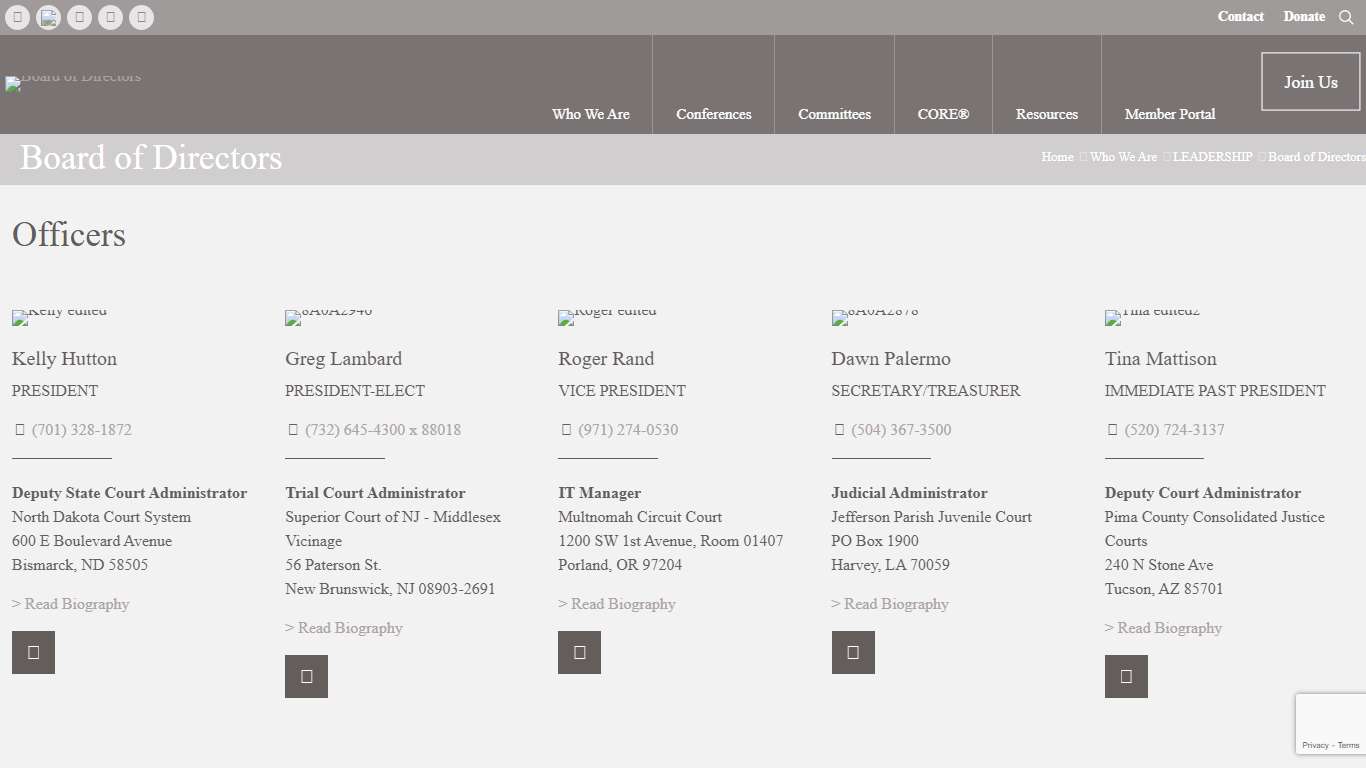The height and width of the screenshot is (768, 1366).
Task: Switch to the Conferences menu item
Action: click(x=713, y=114)
